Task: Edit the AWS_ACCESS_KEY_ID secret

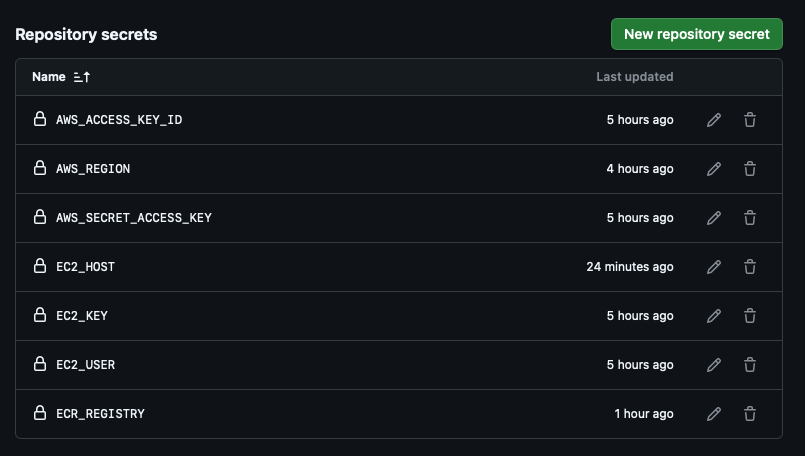Action: click(x=714, y=120)
